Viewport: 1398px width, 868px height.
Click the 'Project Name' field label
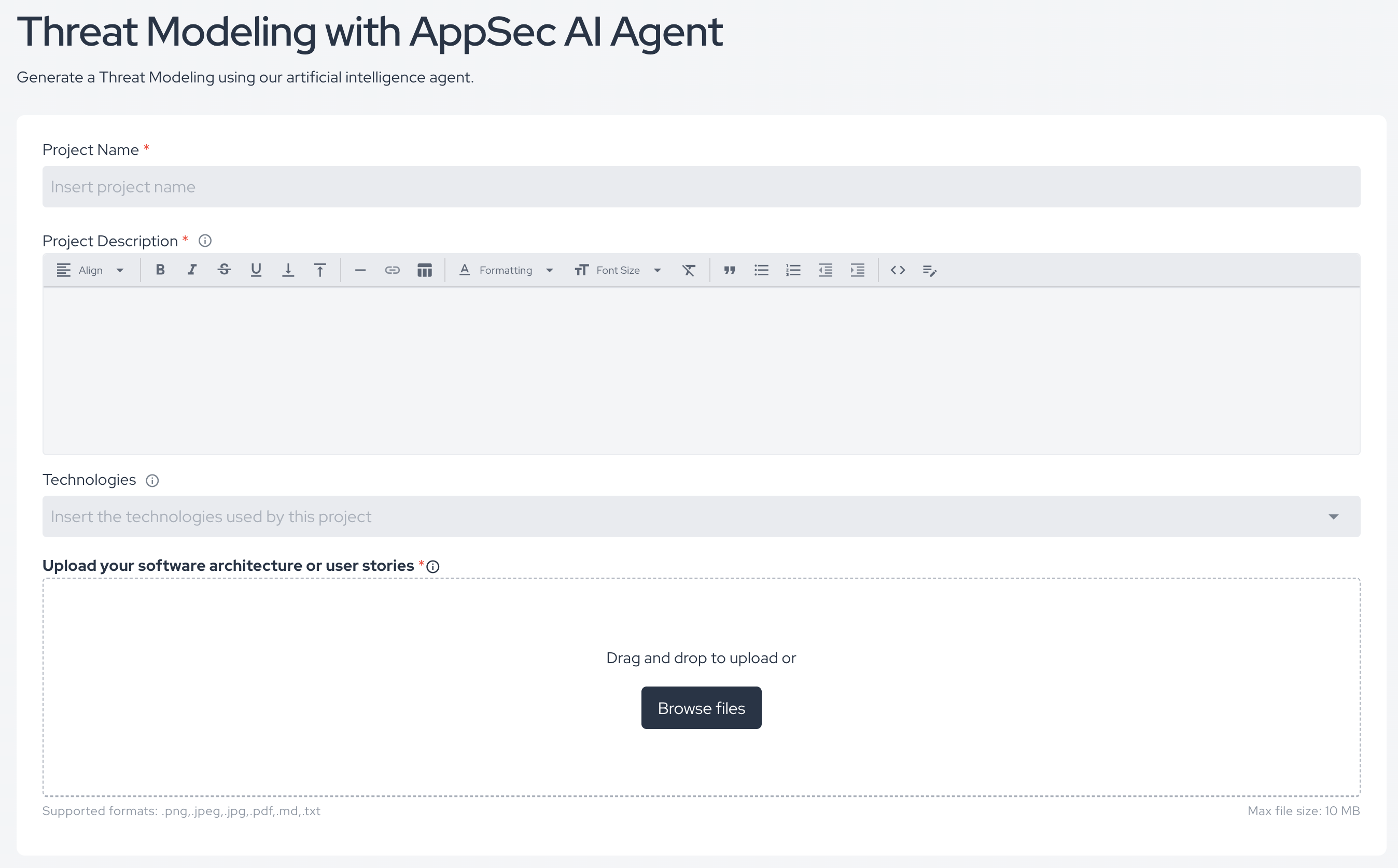pyautogui.click(x=91, y=150)
